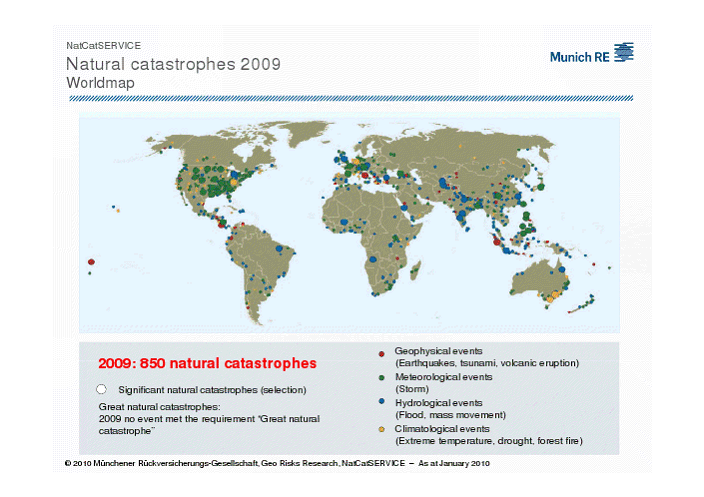The image size is (704, 497).
Task: Select the white Significant natural catastrophes circle
Action: coord(101,388)
